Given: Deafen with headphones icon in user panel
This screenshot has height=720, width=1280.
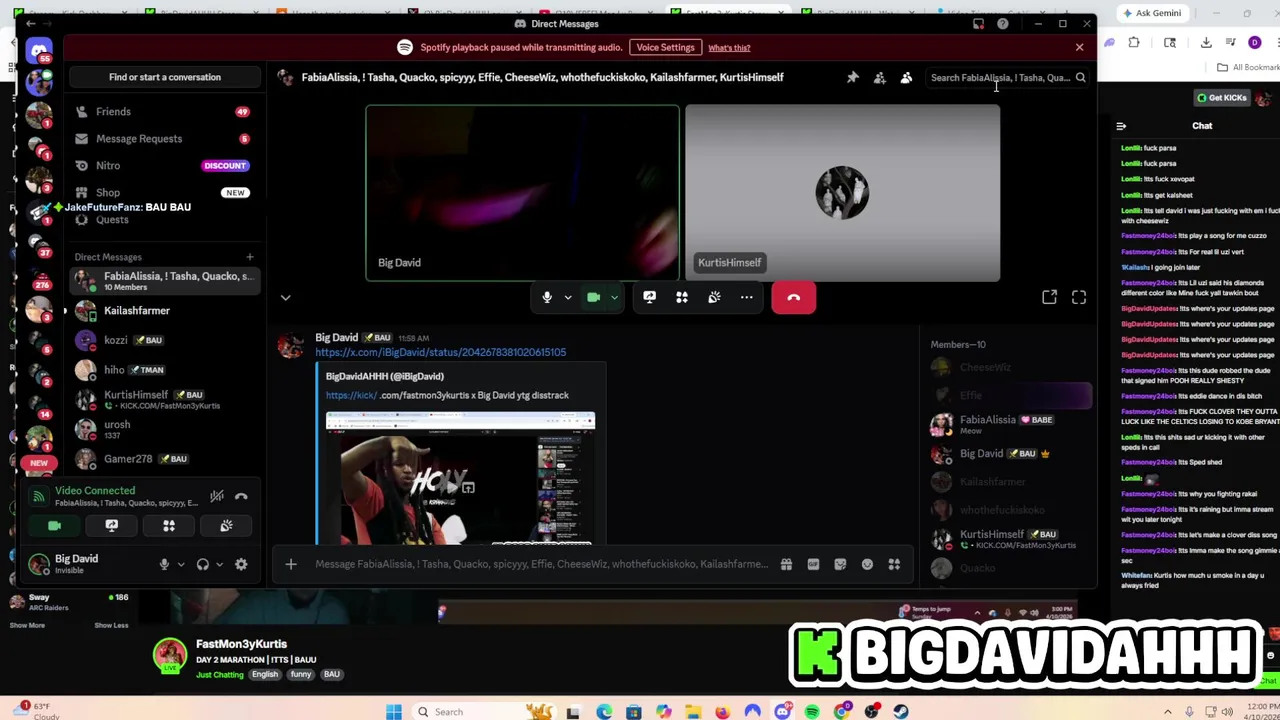Looking at the screenshot, I should pos(203,564).
